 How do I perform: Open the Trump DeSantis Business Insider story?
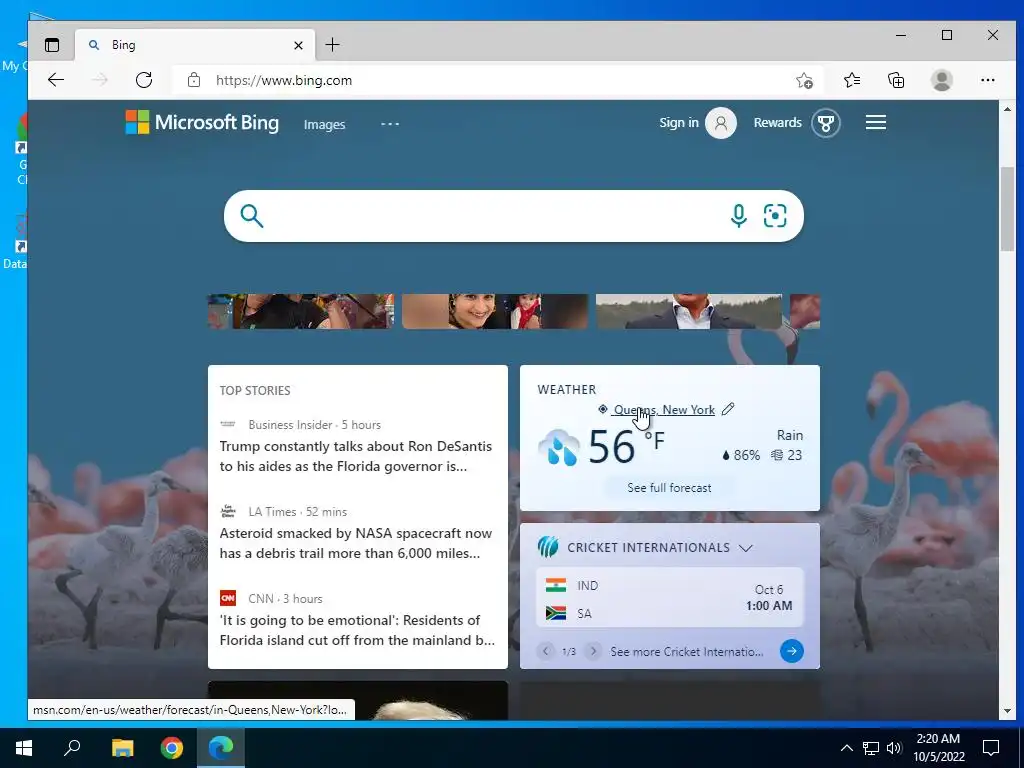point(356,456)
